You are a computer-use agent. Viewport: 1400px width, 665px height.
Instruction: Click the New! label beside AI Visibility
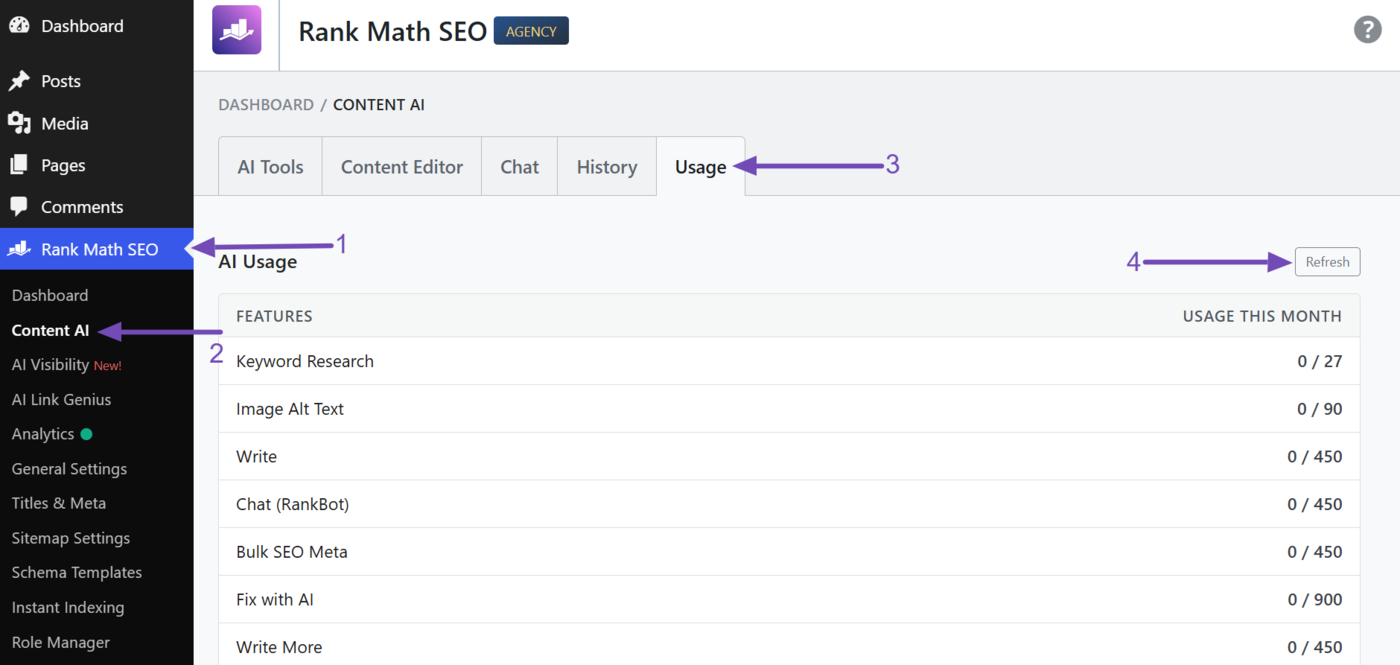click(x=108, y=366)
